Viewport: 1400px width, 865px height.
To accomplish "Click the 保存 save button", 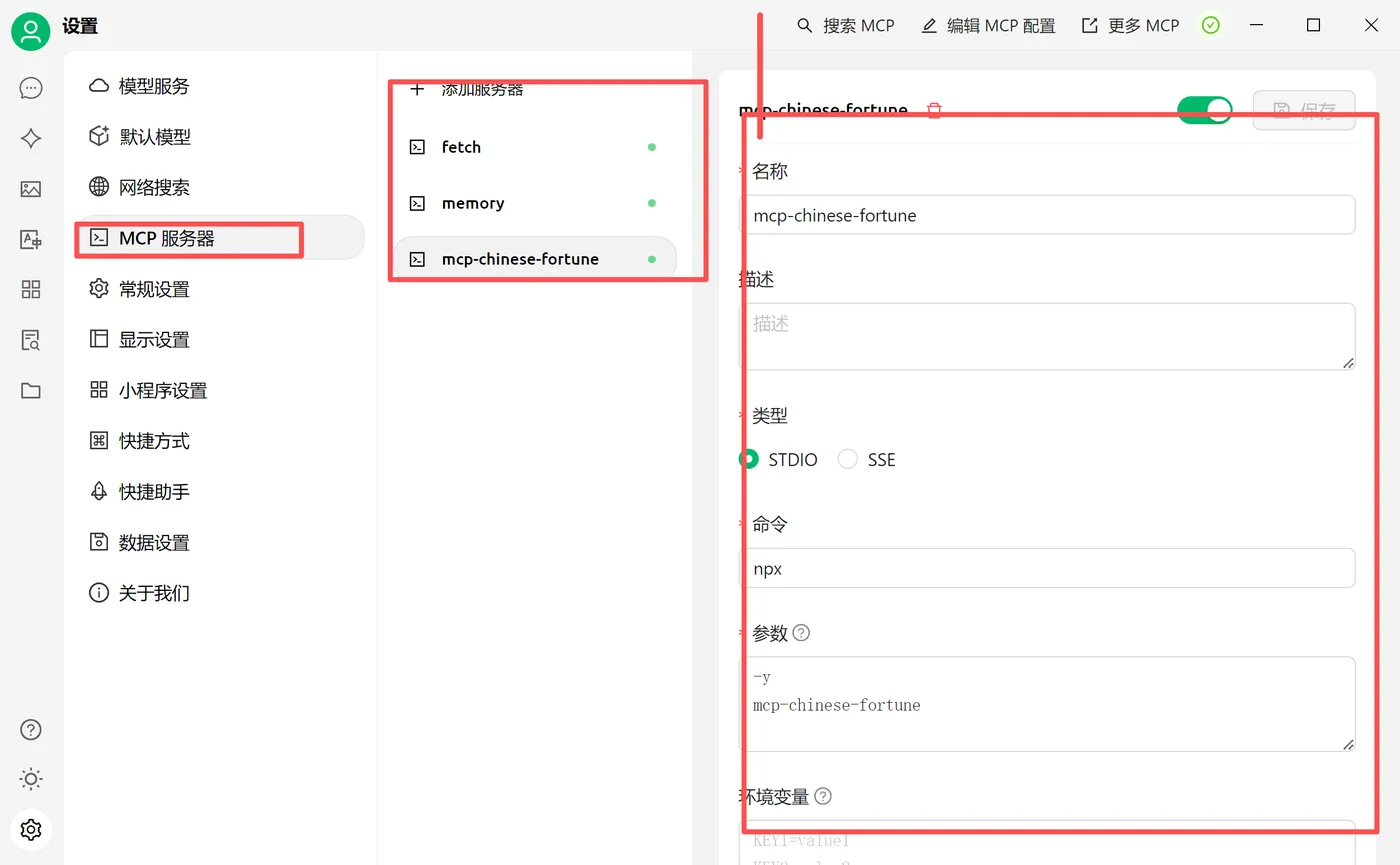I will (1304, 110).
